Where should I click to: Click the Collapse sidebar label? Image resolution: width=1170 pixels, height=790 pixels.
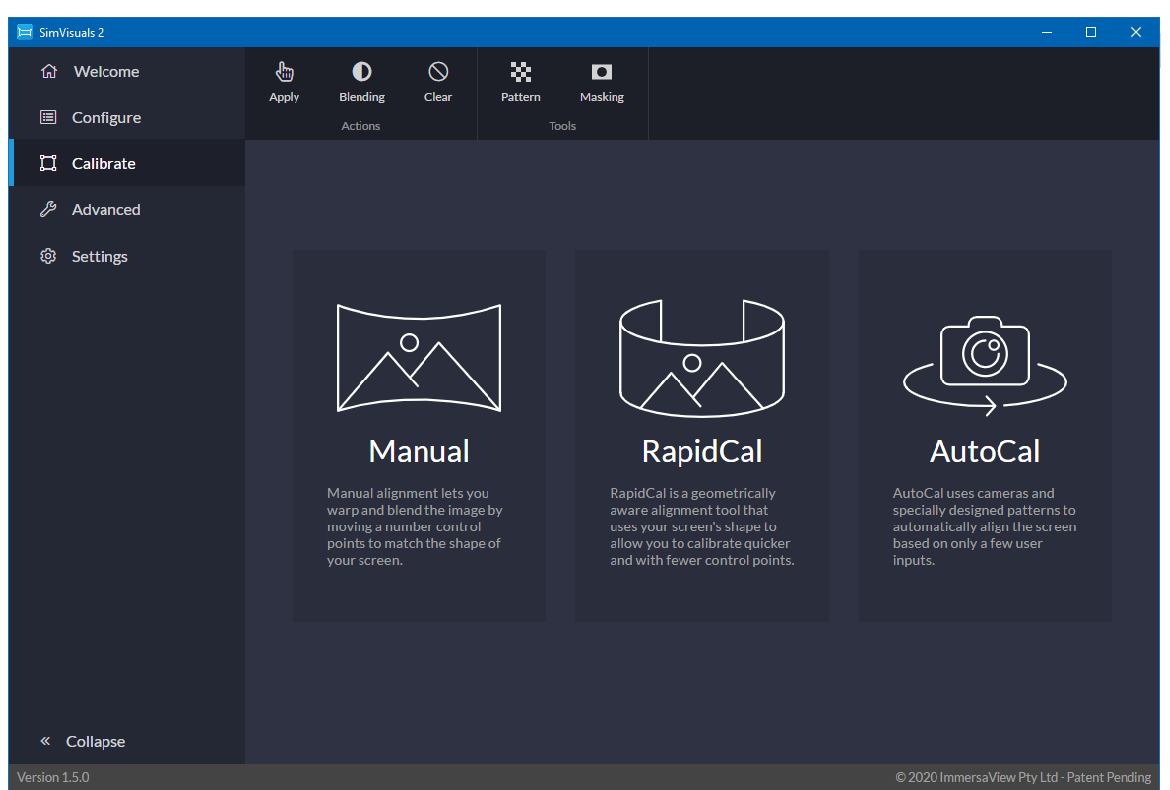(x=96, y=742)
